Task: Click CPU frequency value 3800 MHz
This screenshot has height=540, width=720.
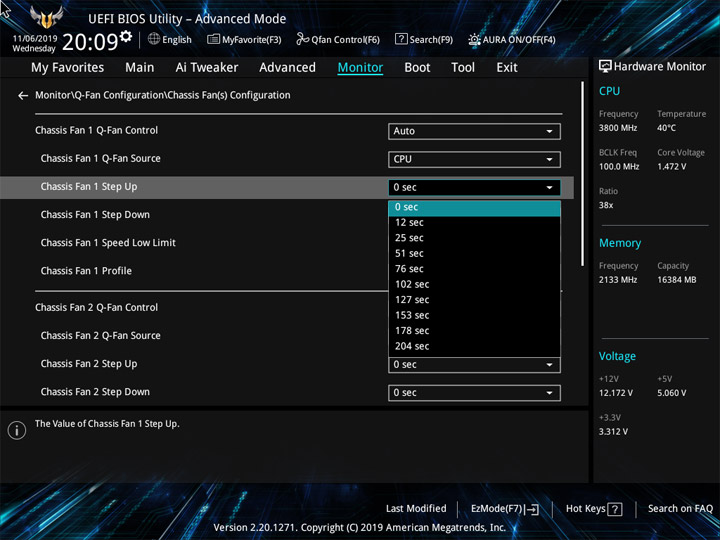Action: [x=618, y=128]
